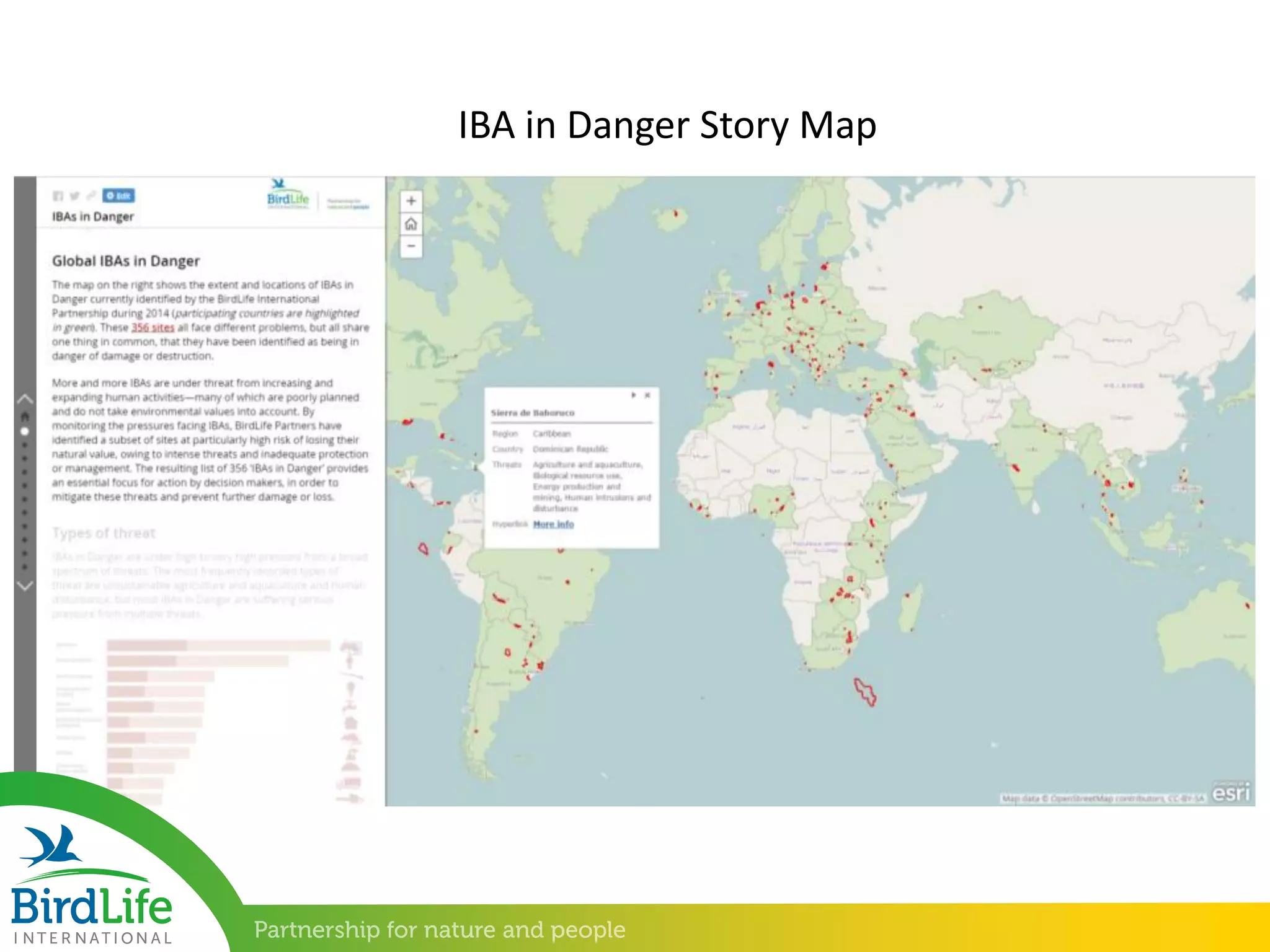Select the Global IBAs in Danger heading

point(126,261)
